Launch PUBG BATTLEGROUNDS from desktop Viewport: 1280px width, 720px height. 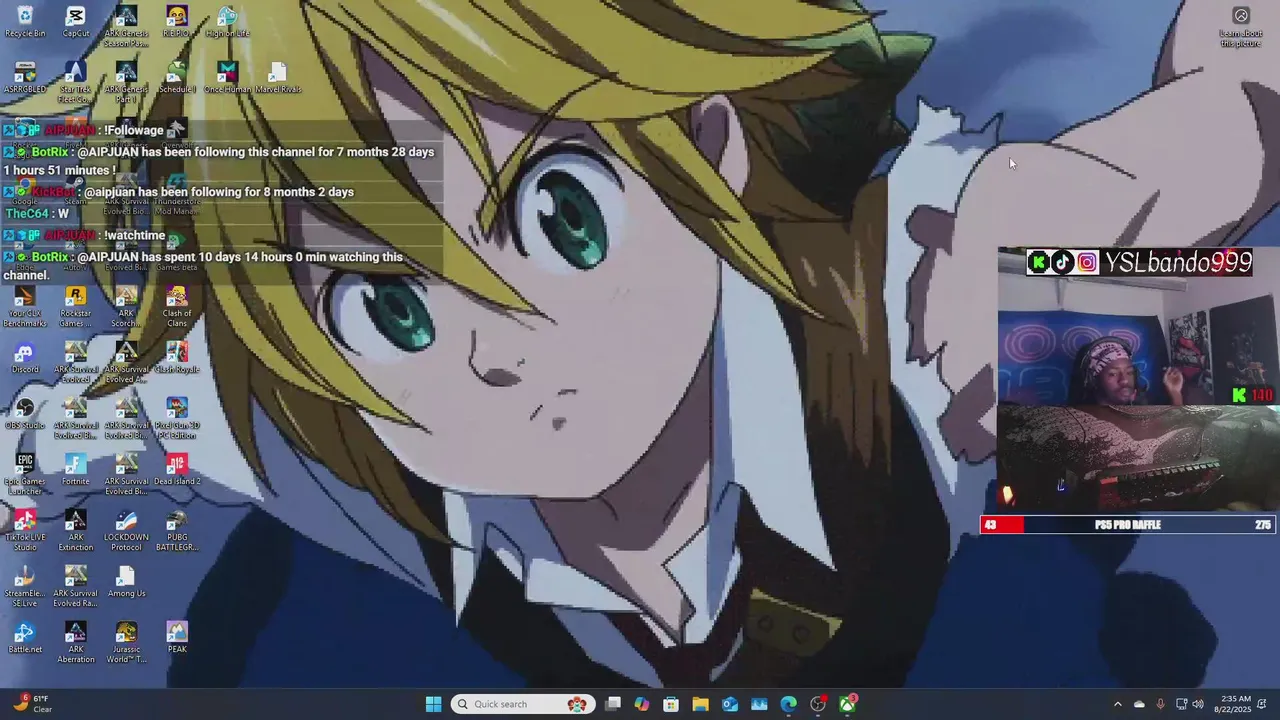(x=177, y=530)
